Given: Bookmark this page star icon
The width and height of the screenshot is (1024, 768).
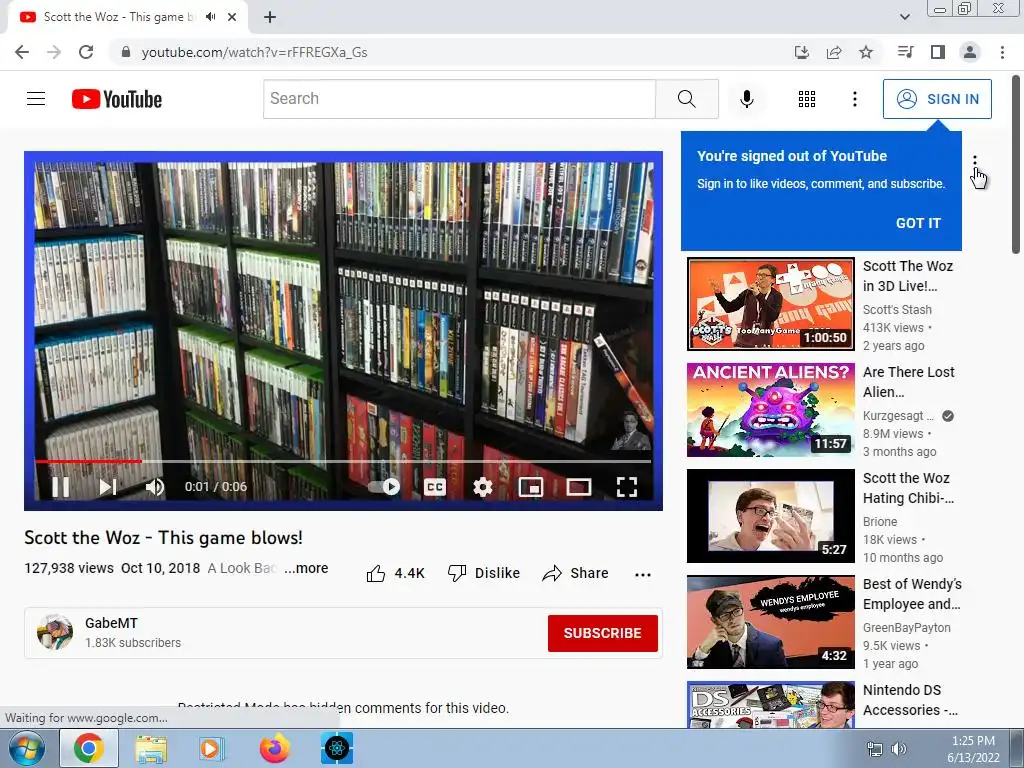Looking at the screenshot, I should coord(866,52).
